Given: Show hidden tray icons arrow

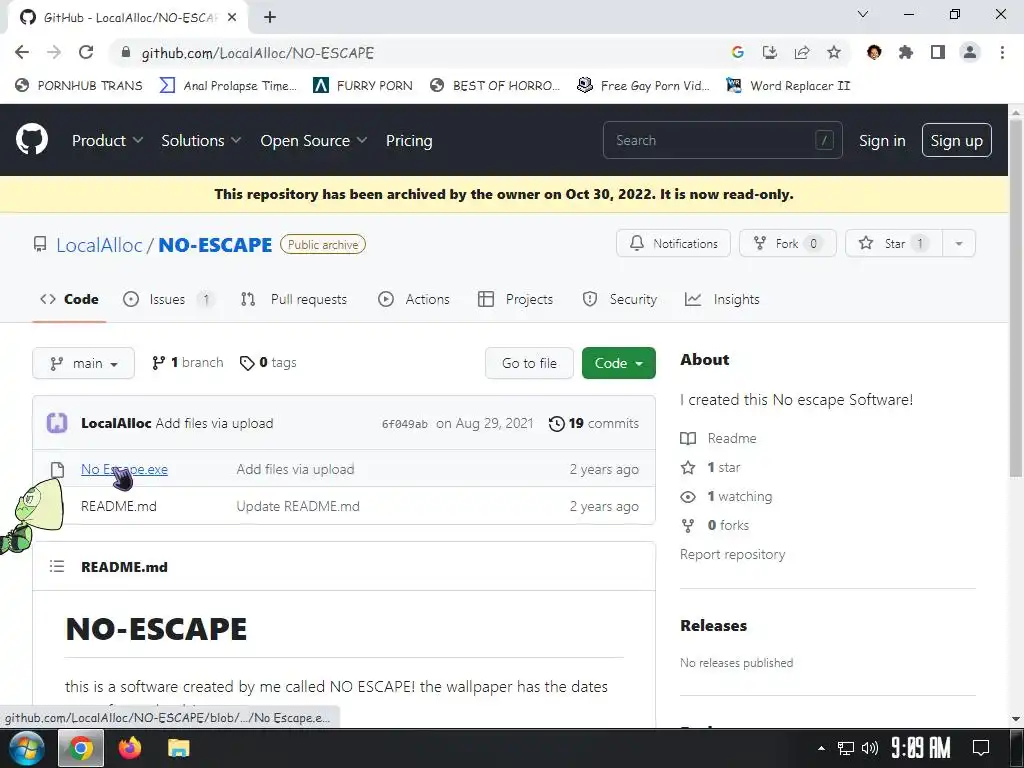Looking at the screenshot, I should click(x=822, y=748).
